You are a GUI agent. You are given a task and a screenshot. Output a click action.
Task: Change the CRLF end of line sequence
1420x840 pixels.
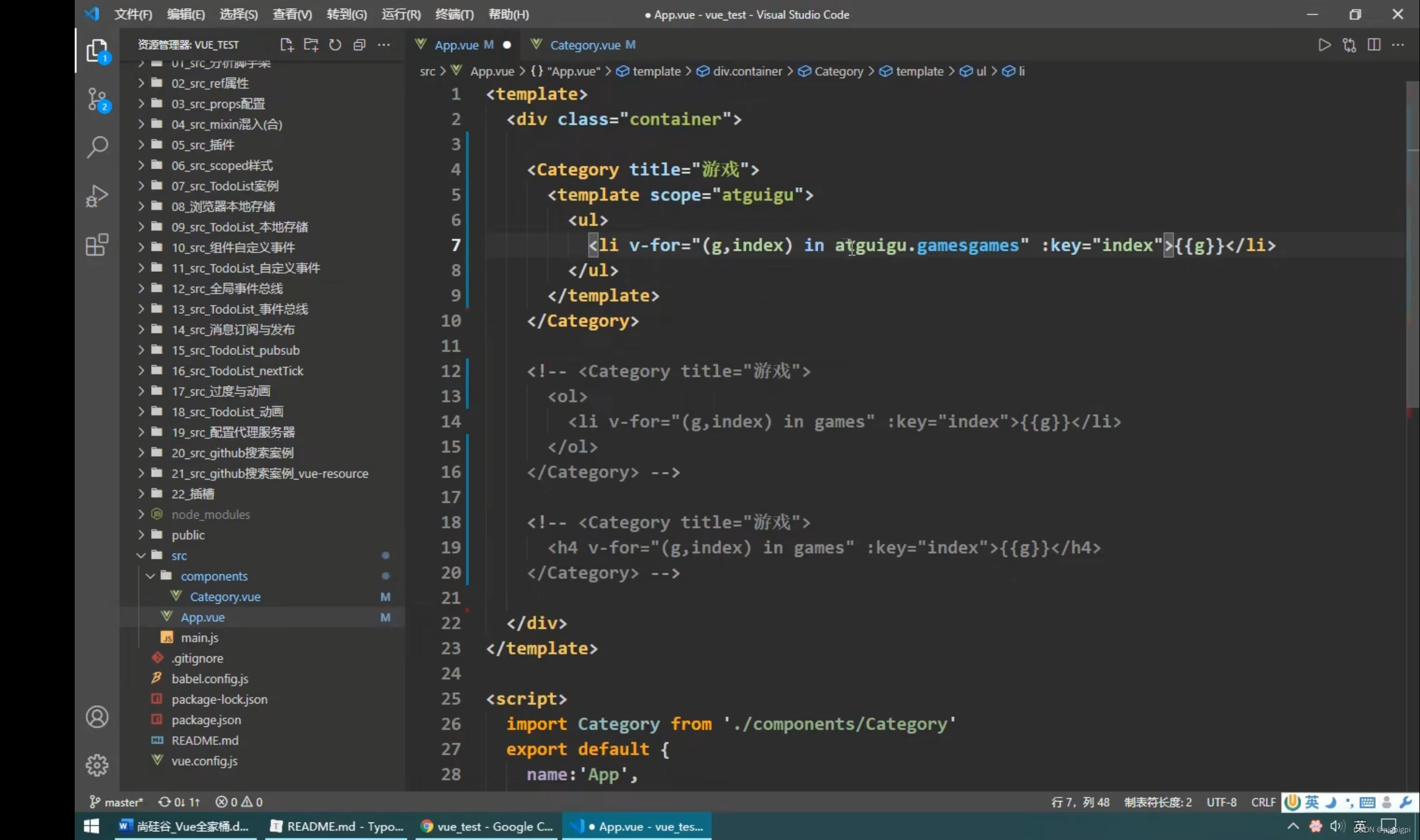pyautogui.click(x=1263, y=802)
